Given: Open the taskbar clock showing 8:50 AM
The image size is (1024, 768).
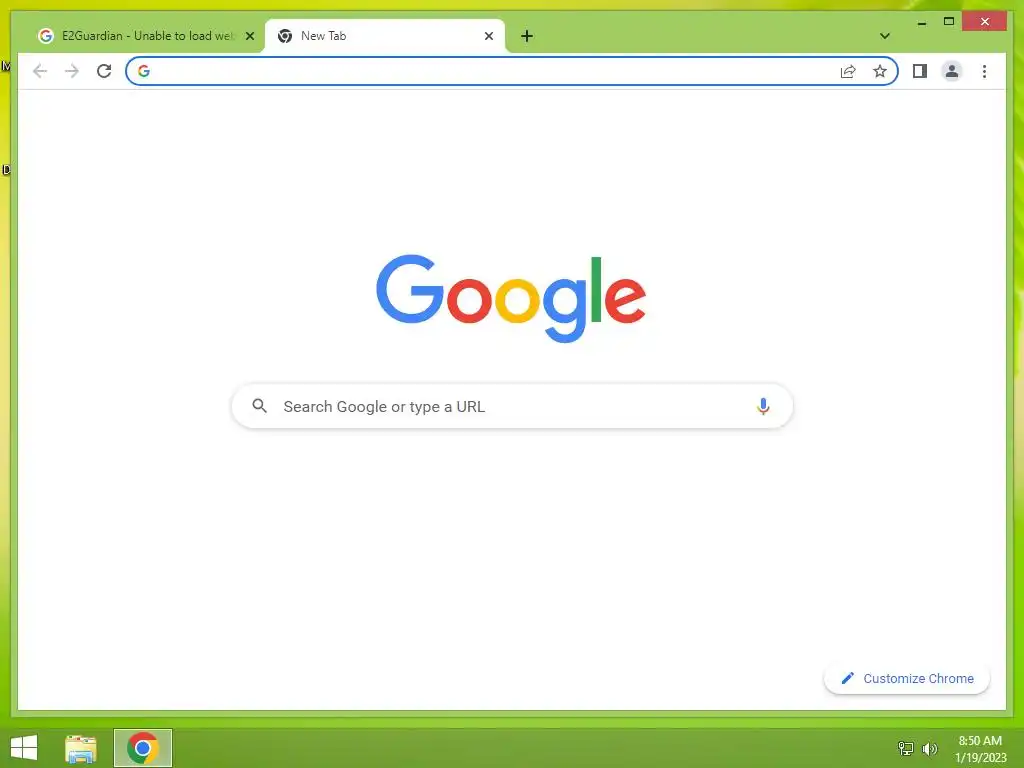Looking at the screenshot, I should pyautogui.click(x=980, y=749).
